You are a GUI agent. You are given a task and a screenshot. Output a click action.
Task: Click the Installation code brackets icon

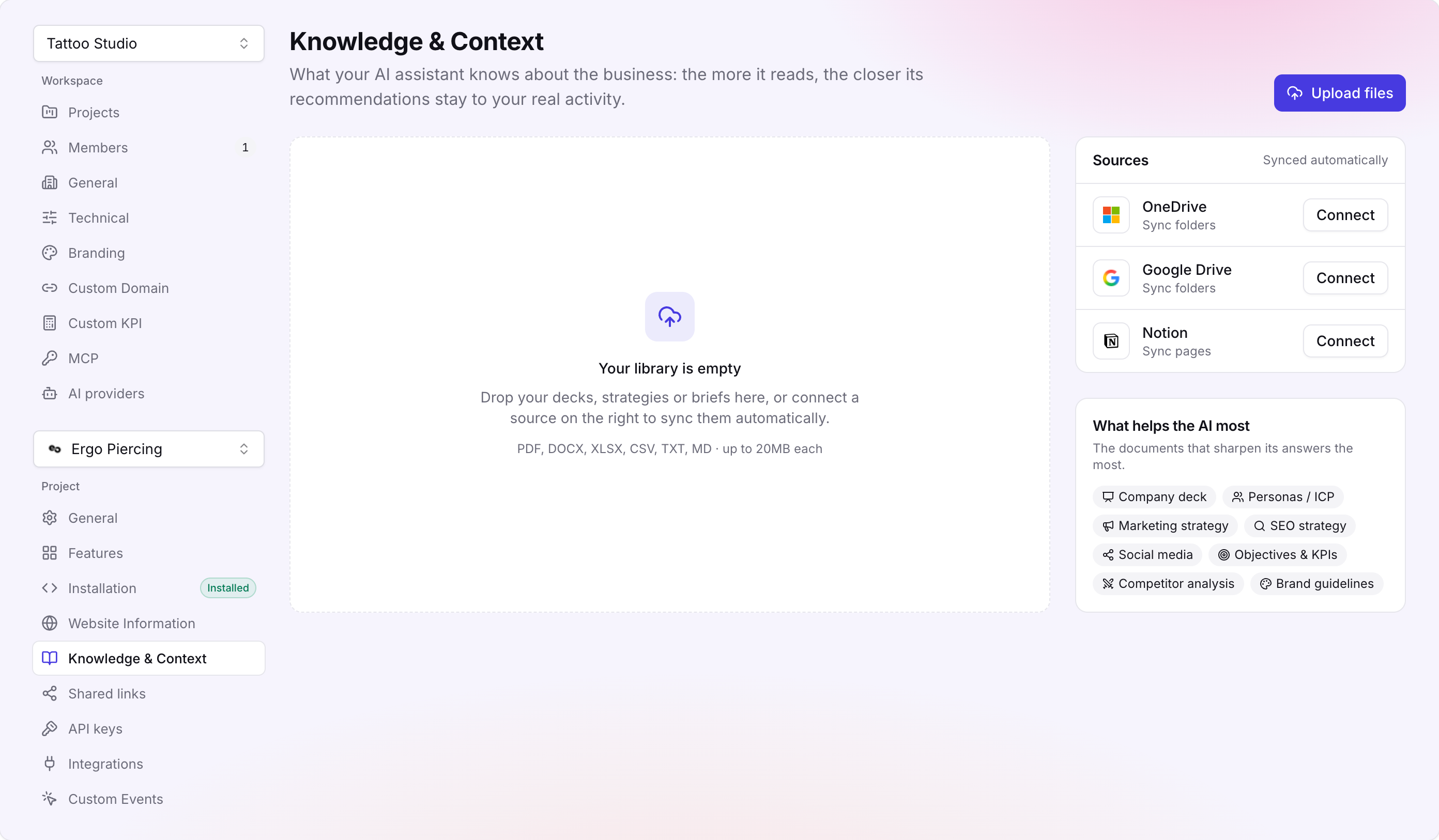pos(50,588)
